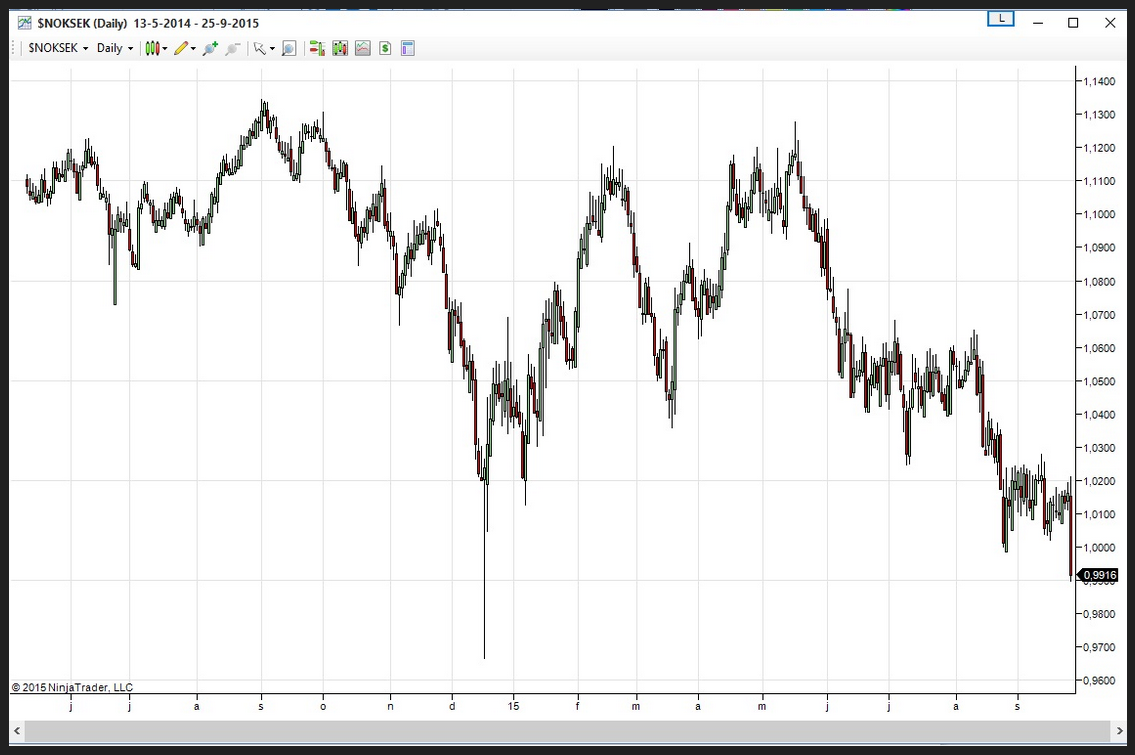Viewport: 1135px width, 755px height.
Task: Click the left scroll arrow of horizontal scrollbar
Action: (17, 731)
